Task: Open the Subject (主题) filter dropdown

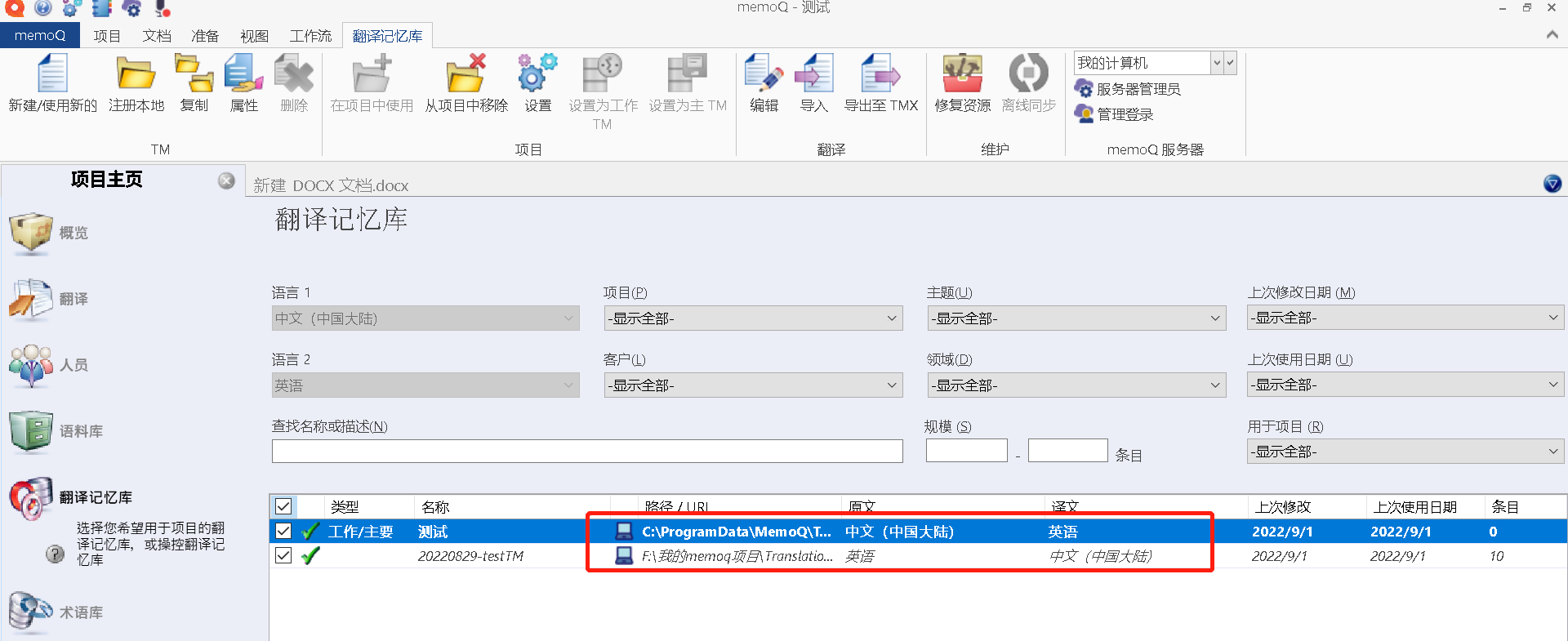Action: pos(1076,318)
